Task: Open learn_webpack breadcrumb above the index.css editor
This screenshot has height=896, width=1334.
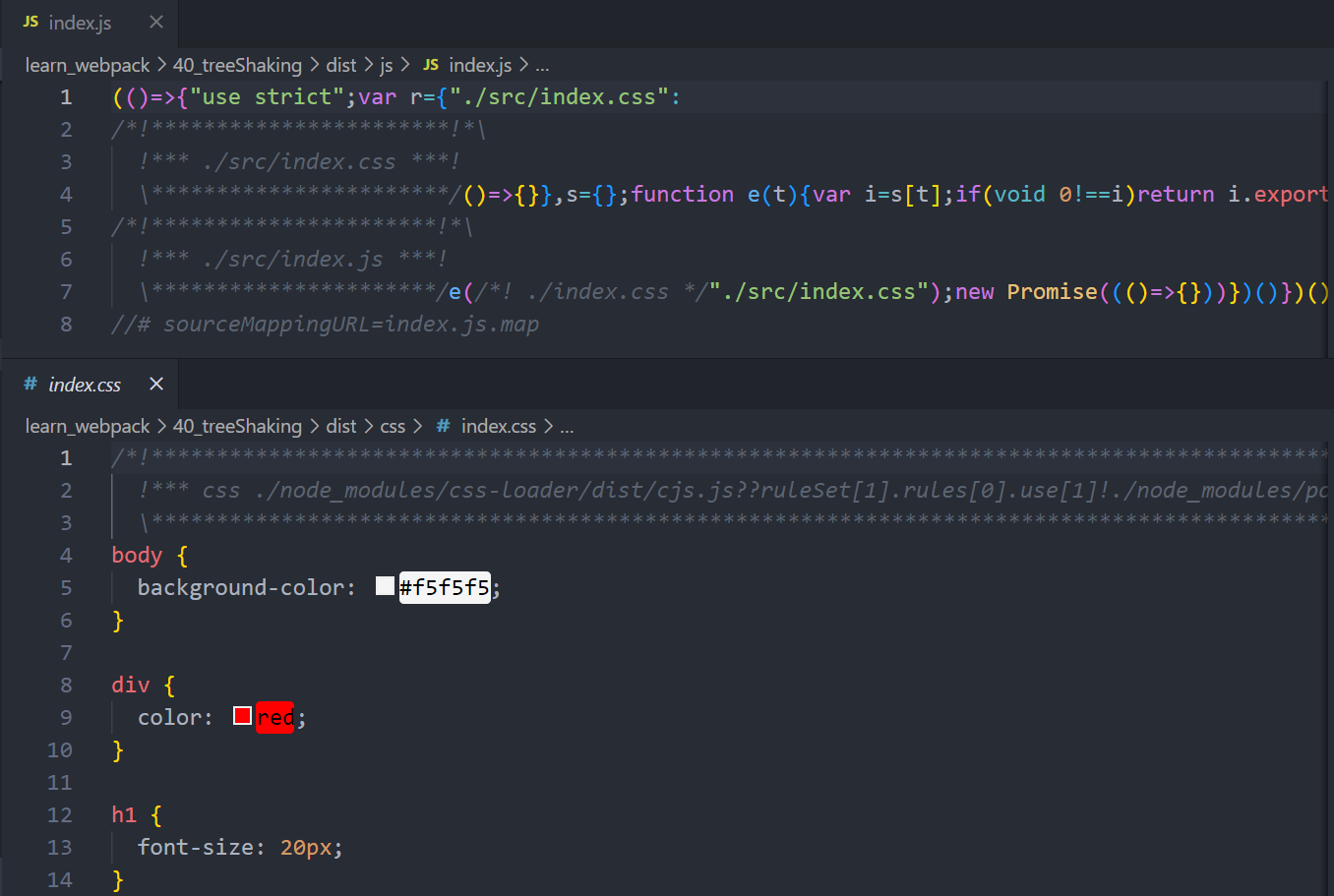Action: (88, 426)
